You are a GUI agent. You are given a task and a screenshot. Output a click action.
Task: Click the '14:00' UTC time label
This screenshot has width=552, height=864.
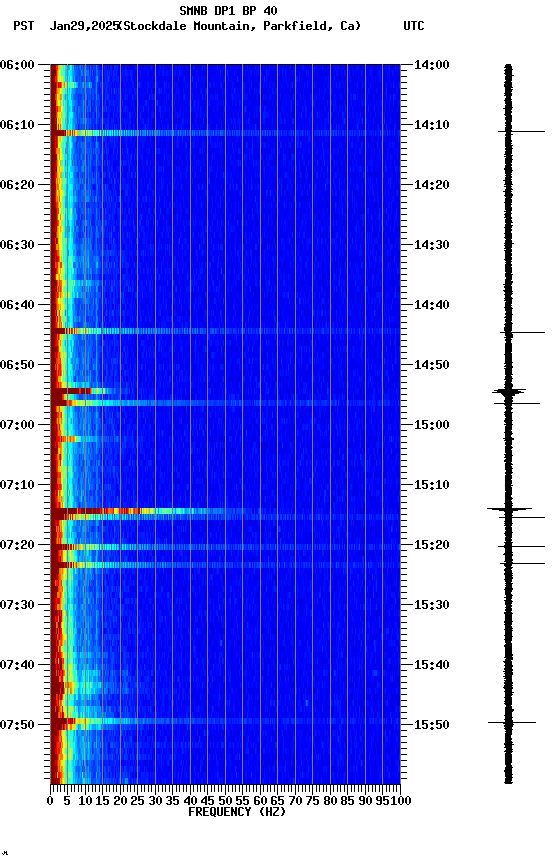[x=431, y=65]
